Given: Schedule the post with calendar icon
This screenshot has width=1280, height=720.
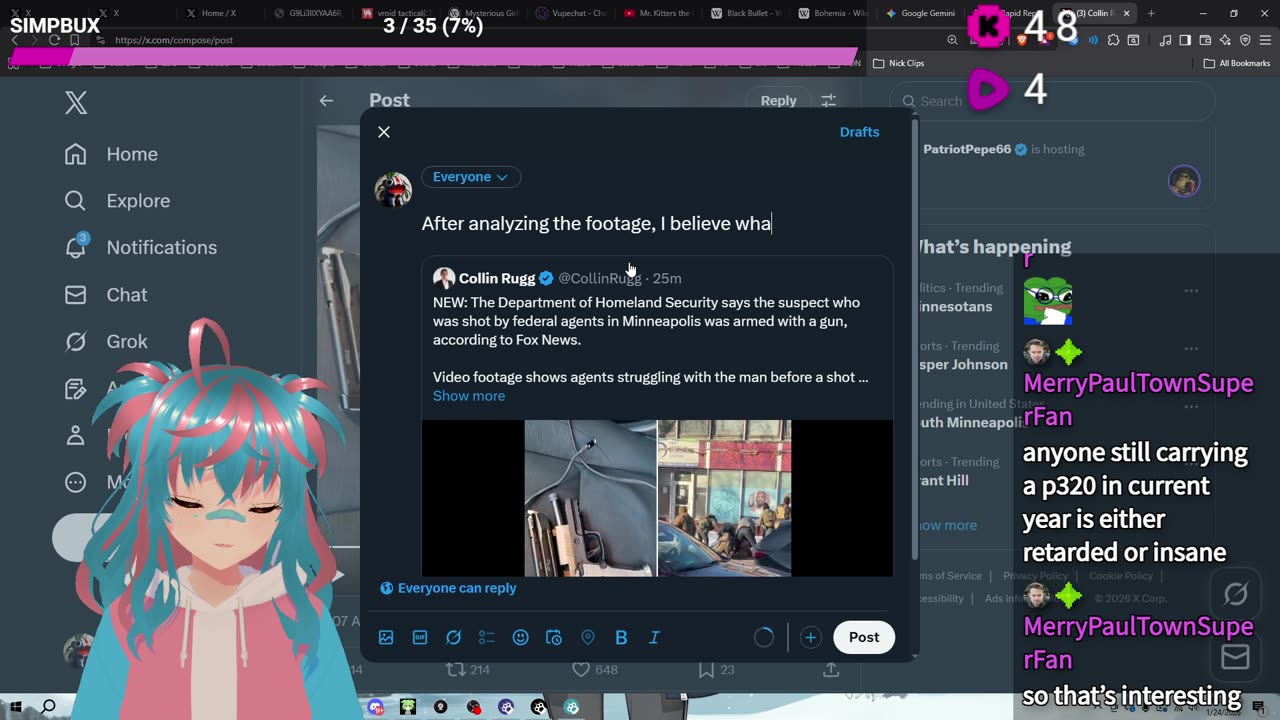Looking at the screenshot, I should click(x=554, y=637).
